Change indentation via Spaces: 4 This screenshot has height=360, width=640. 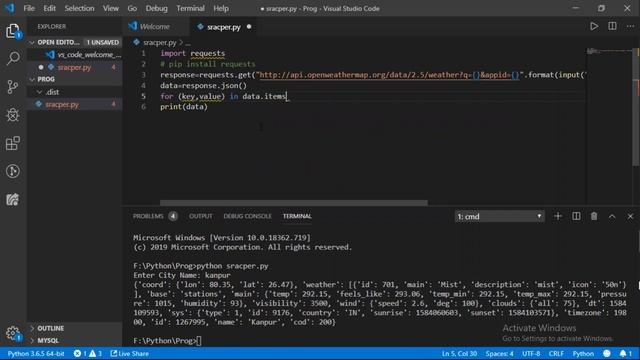click(500, 353)
